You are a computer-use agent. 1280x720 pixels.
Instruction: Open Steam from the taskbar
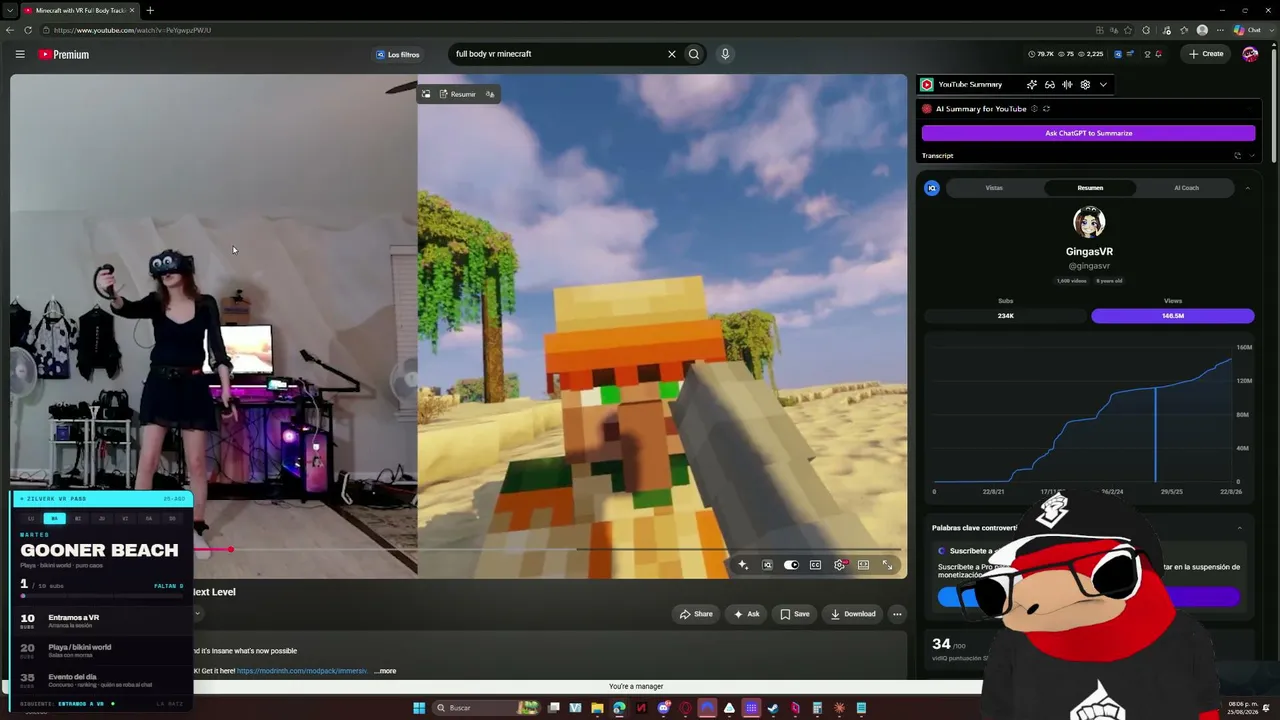(773, 708)
